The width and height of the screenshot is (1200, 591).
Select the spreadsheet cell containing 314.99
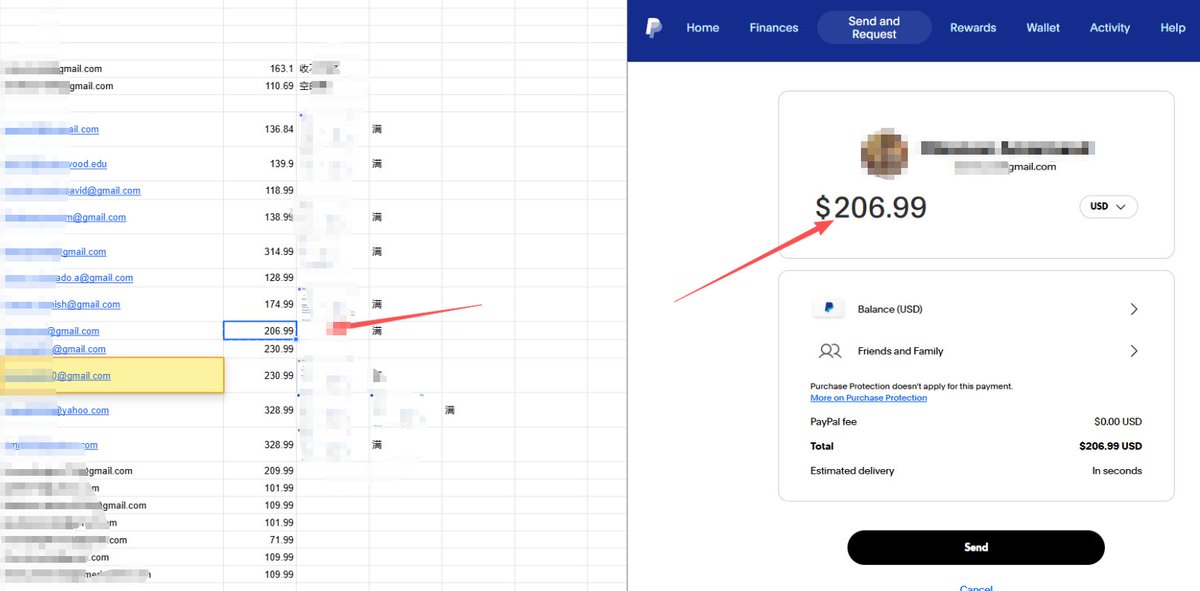[260, 252]
